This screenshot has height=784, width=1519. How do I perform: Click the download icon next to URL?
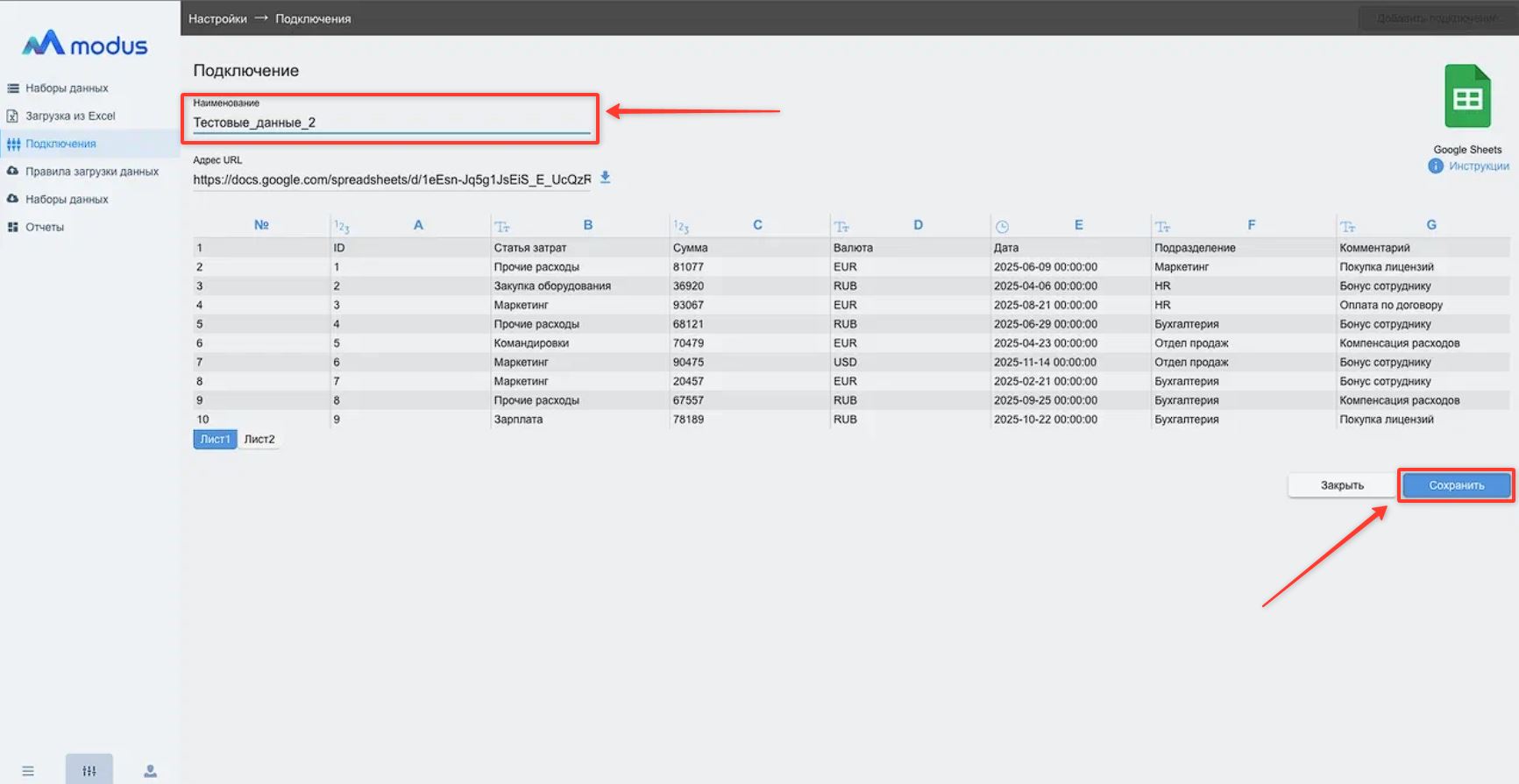605,178
